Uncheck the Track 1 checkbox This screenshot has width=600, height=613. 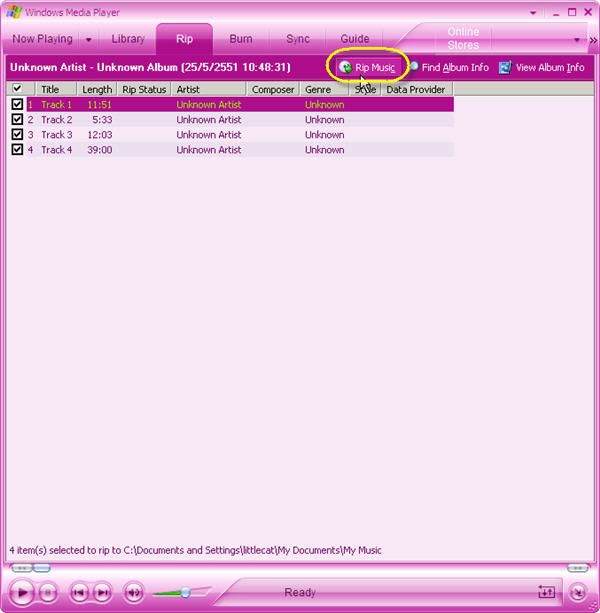click(17, 104)
